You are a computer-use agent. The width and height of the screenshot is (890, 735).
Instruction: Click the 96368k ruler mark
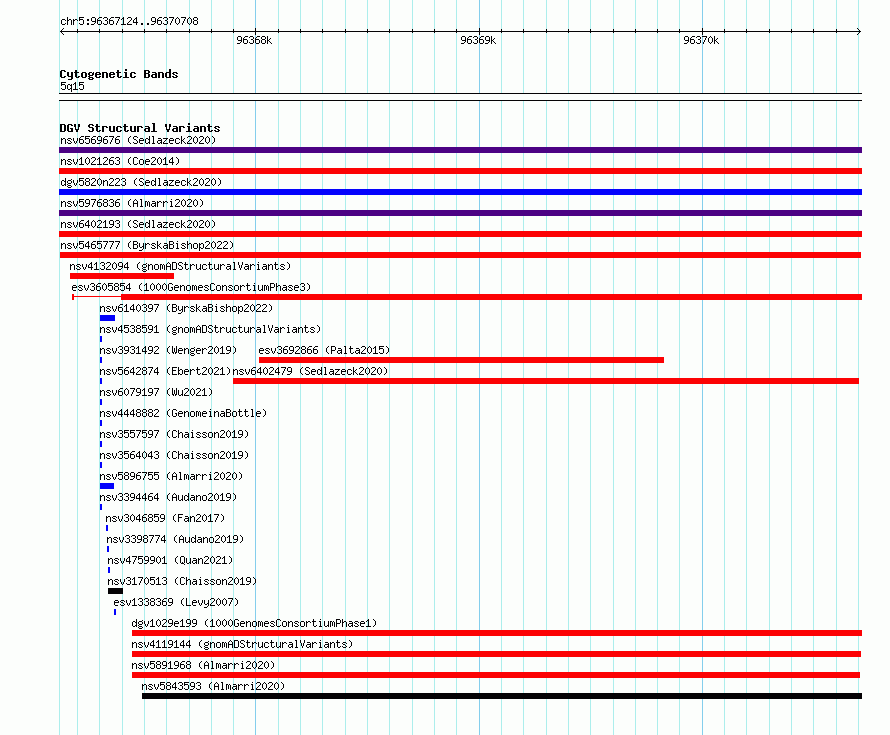tap(254, 40)
